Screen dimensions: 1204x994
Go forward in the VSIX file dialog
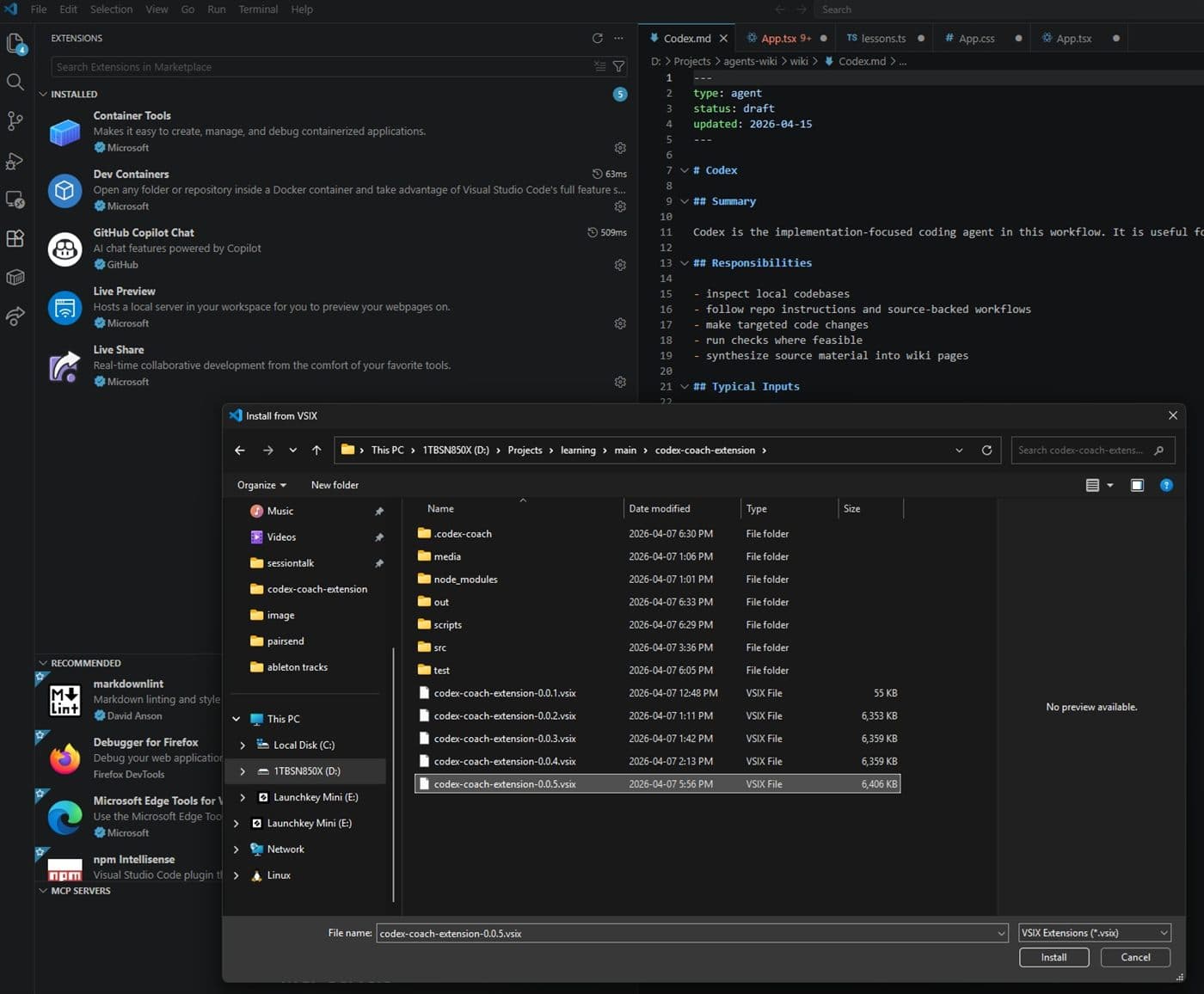[x=268, y=450]
